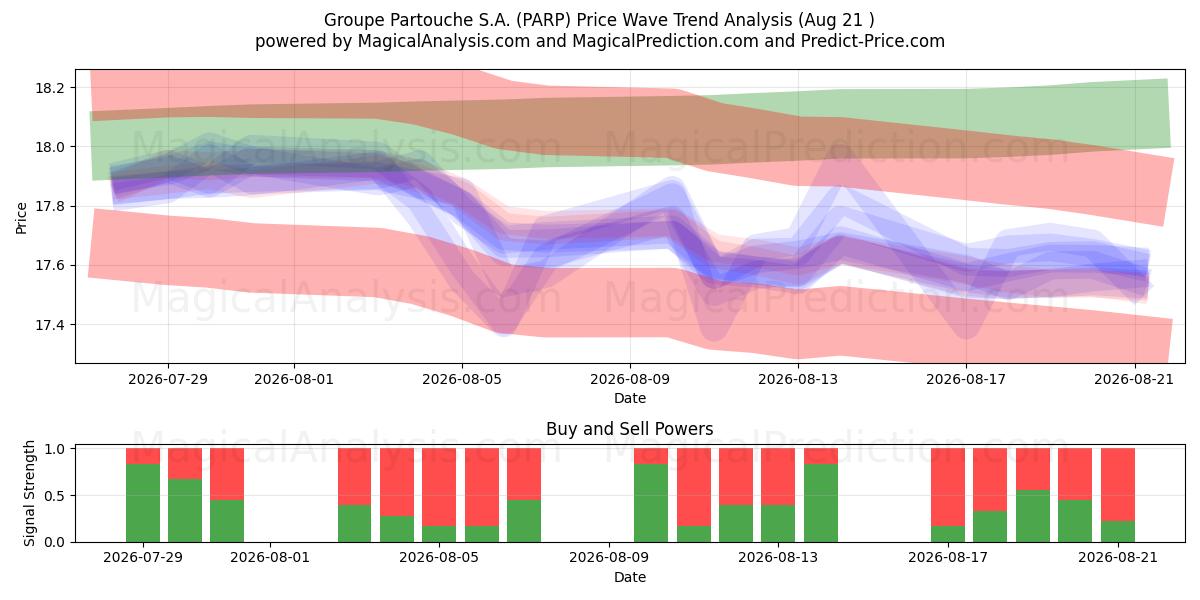Click the 2026-08-05 date tick of the price chart
The image size is (1200, 600).
coord(462,379)
